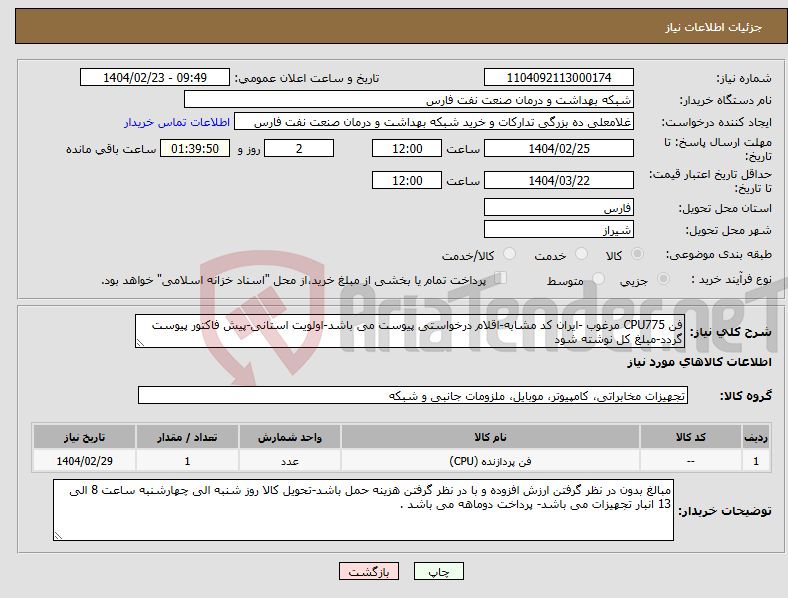Click the price validity date 1404/03/22
Screen dimensions: 788x598
(x=558, y=180)
